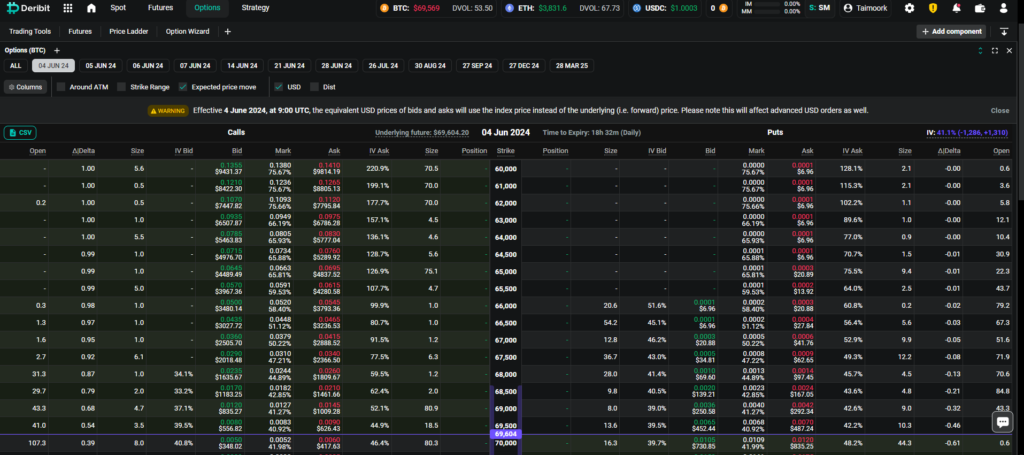Click the 60,000 strike cell
The image size is (1024, 455).
tap(506, 168)
